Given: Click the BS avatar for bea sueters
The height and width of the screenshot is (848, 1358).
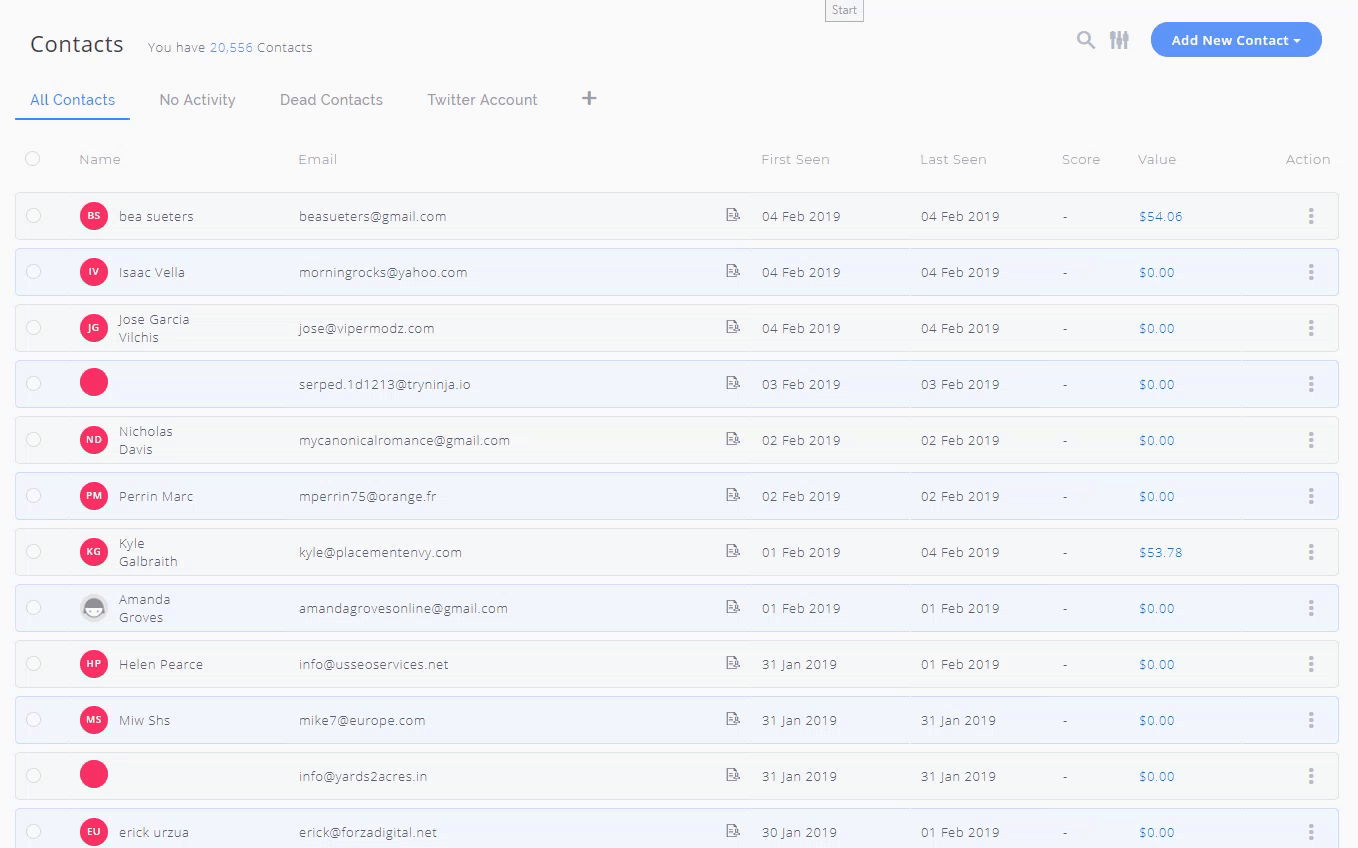Looking at the screenshot, I should point(94,216).
